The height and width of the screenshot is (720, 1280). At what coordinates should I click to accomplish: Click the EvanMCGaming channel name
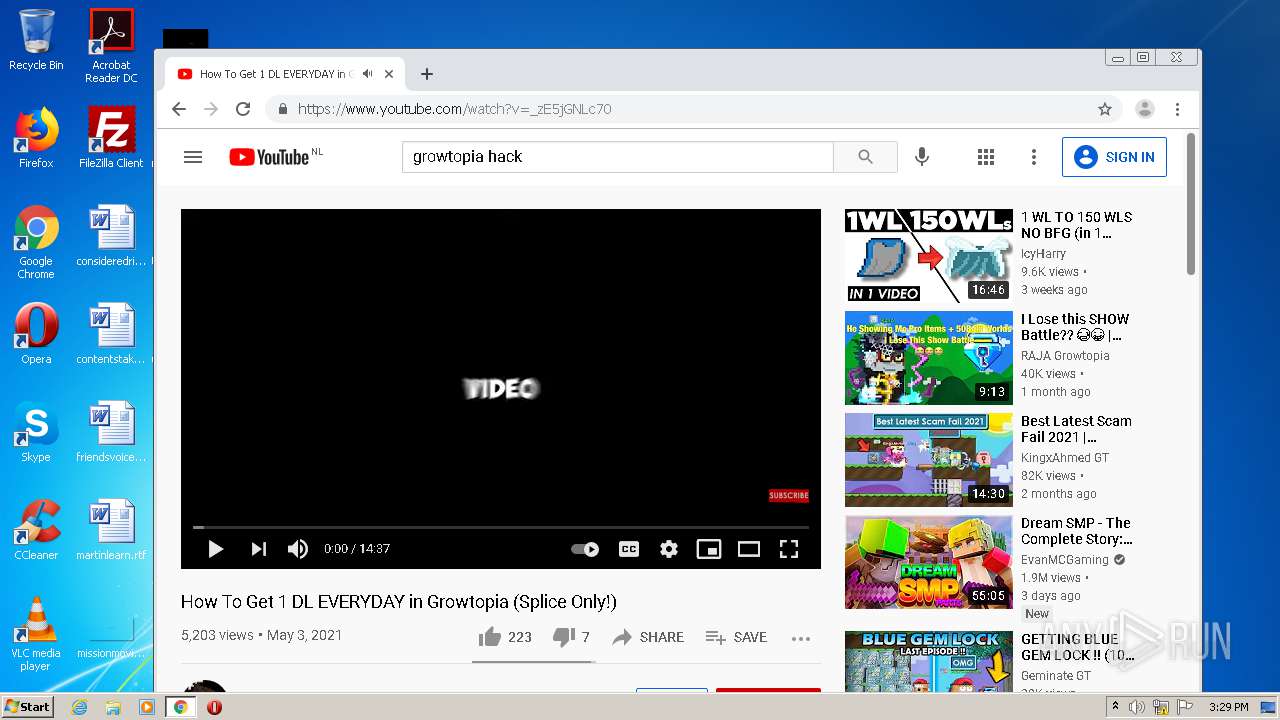click(1065, 560)
